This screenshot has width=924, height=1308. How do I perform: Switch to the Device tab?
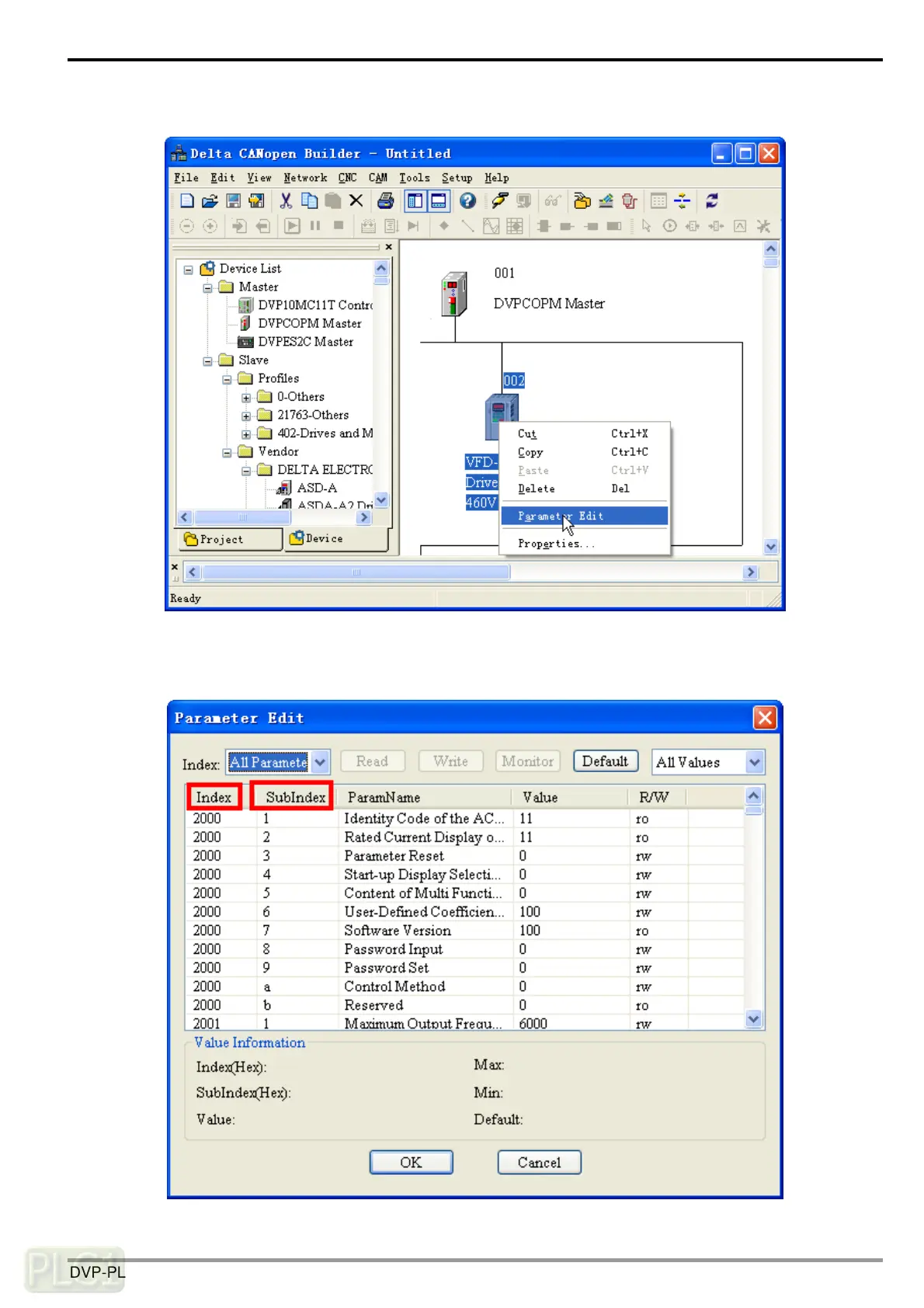336,538
